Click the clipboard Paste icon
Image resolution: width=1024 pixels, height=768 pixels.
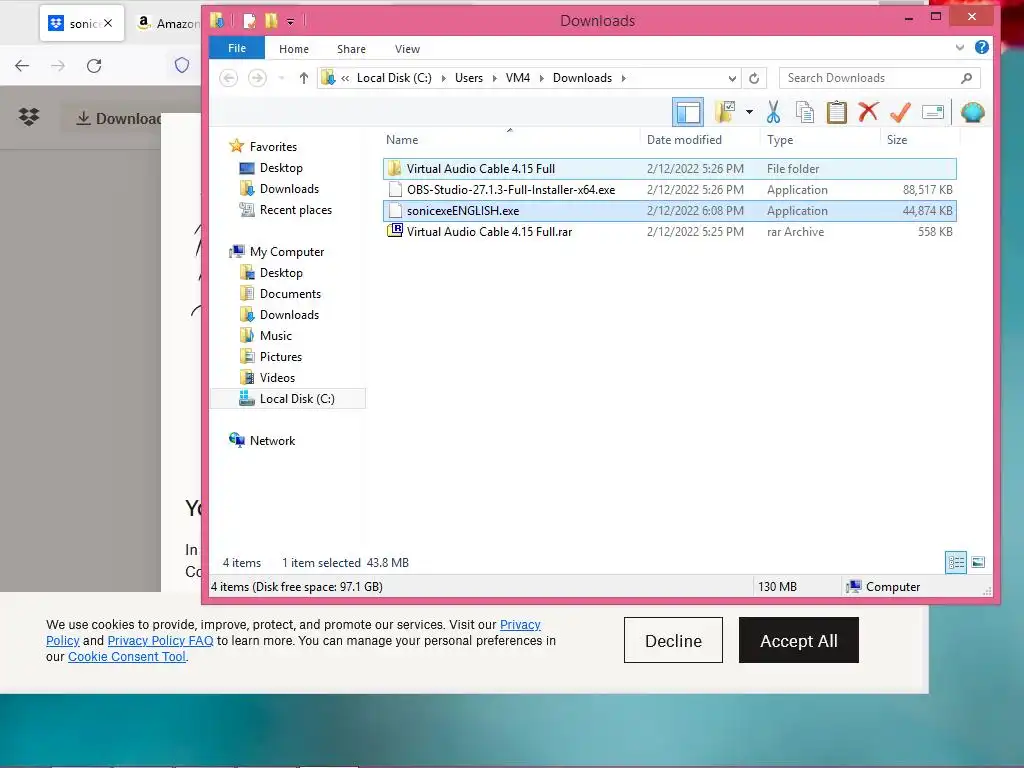click(x=837, y=112)
